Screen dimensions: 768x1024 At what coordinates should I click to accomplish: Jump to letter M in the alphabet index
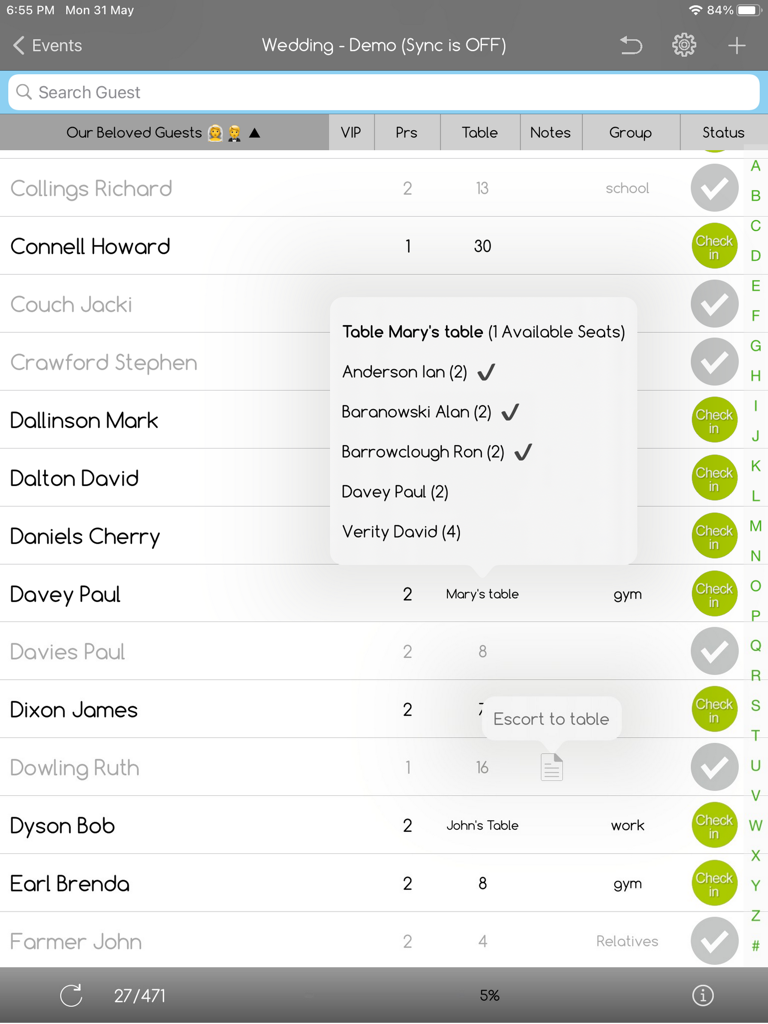click(755, 525)
